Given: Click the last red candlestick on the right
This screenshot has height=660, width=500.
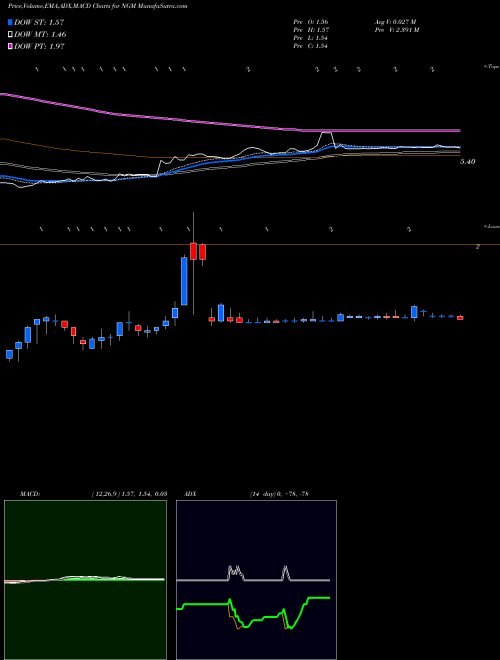Looking at the screenshot, I should [460, 318].
